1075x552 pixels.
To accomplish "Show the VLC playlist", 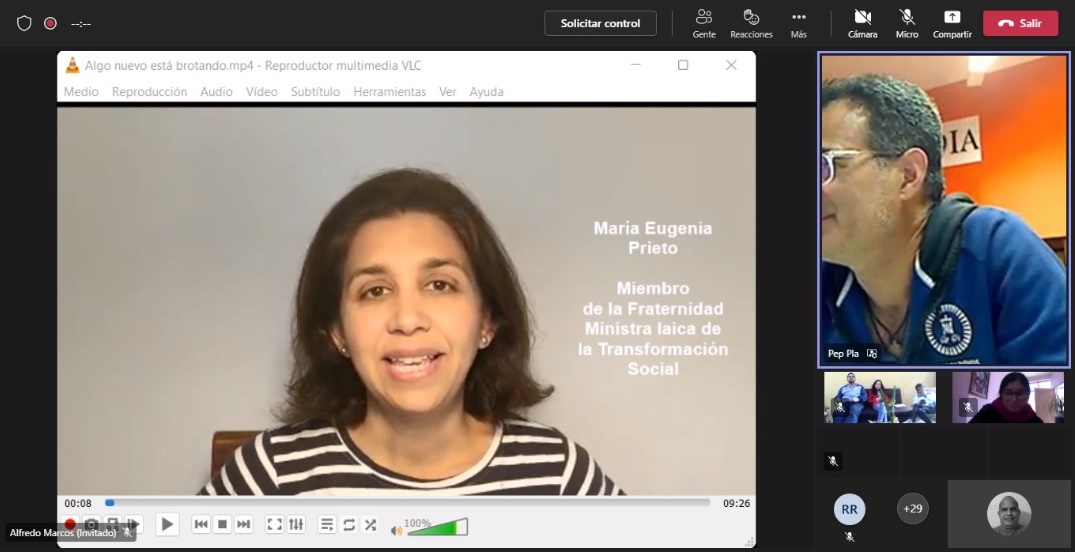I will click(x=327, y=524).
